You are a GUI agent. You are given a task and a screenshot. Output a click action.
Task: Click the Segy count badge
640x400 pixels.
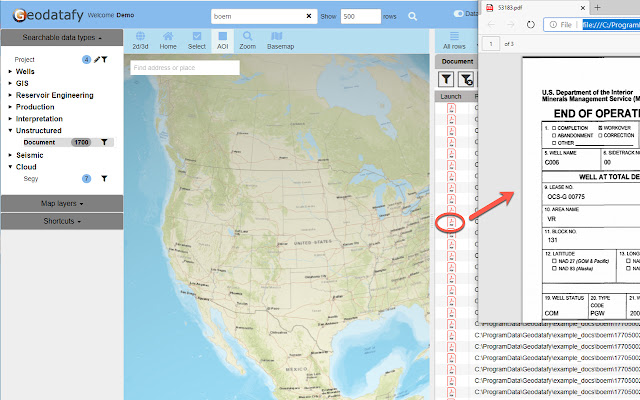(x=86, y=178)
